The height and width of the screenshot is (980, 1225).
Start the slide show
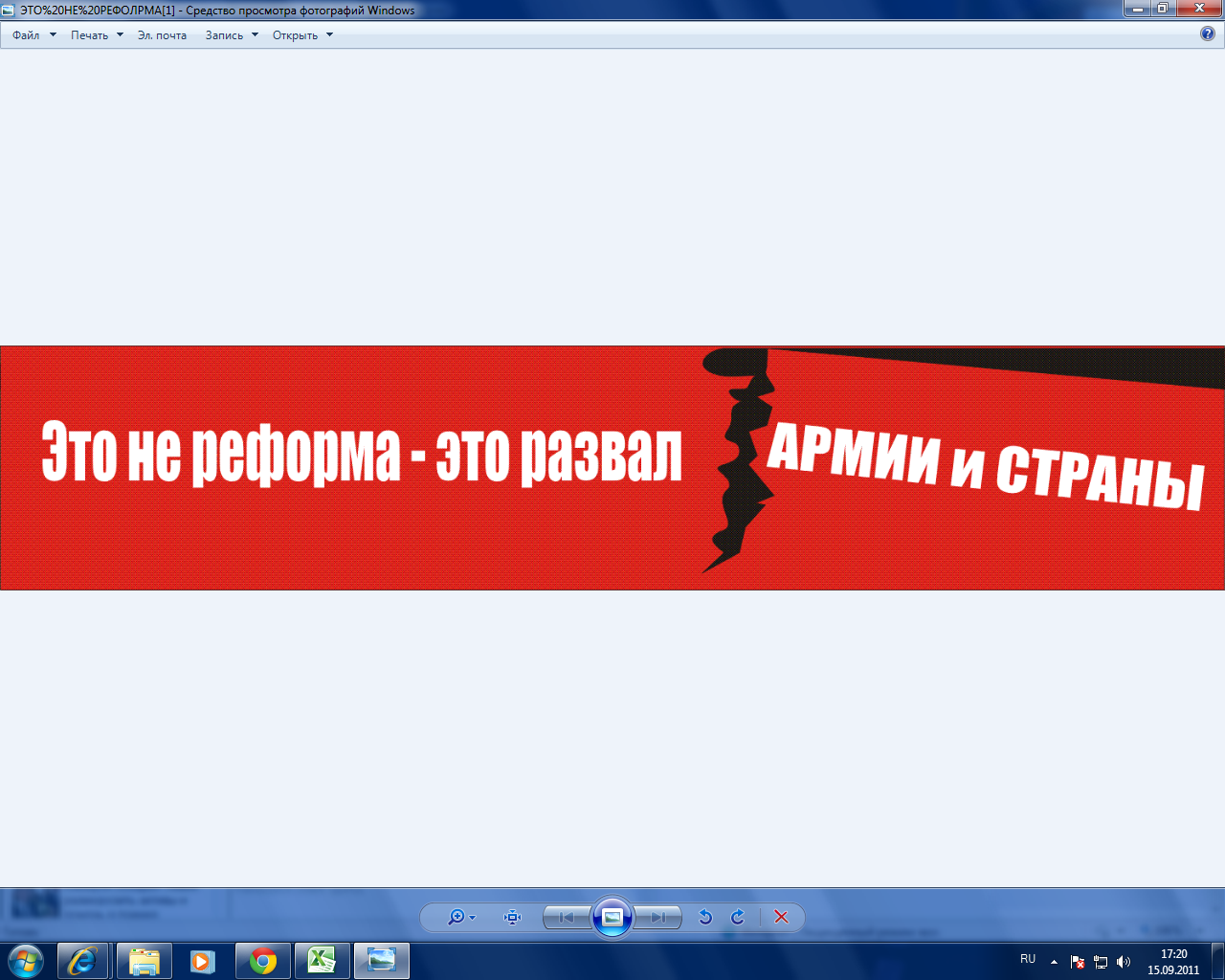[x=612, y=917]
